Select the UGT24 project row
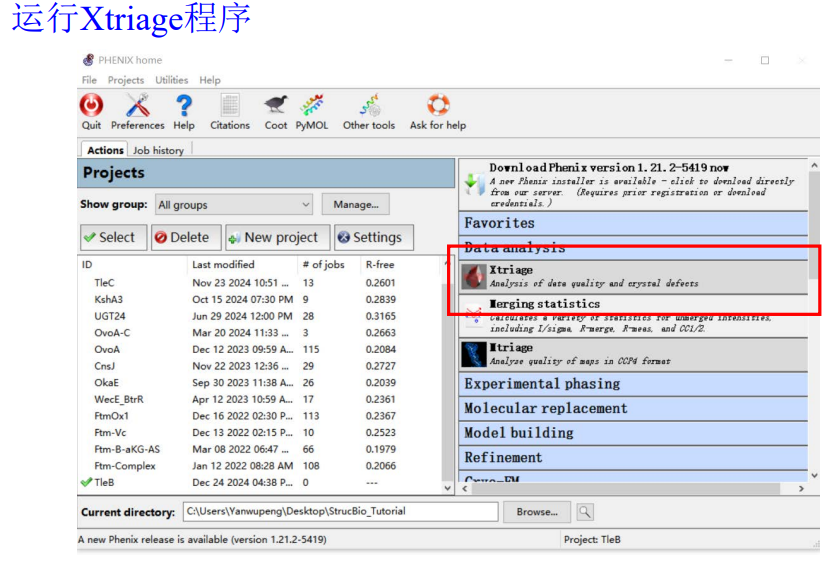 (x=260, y=316)
